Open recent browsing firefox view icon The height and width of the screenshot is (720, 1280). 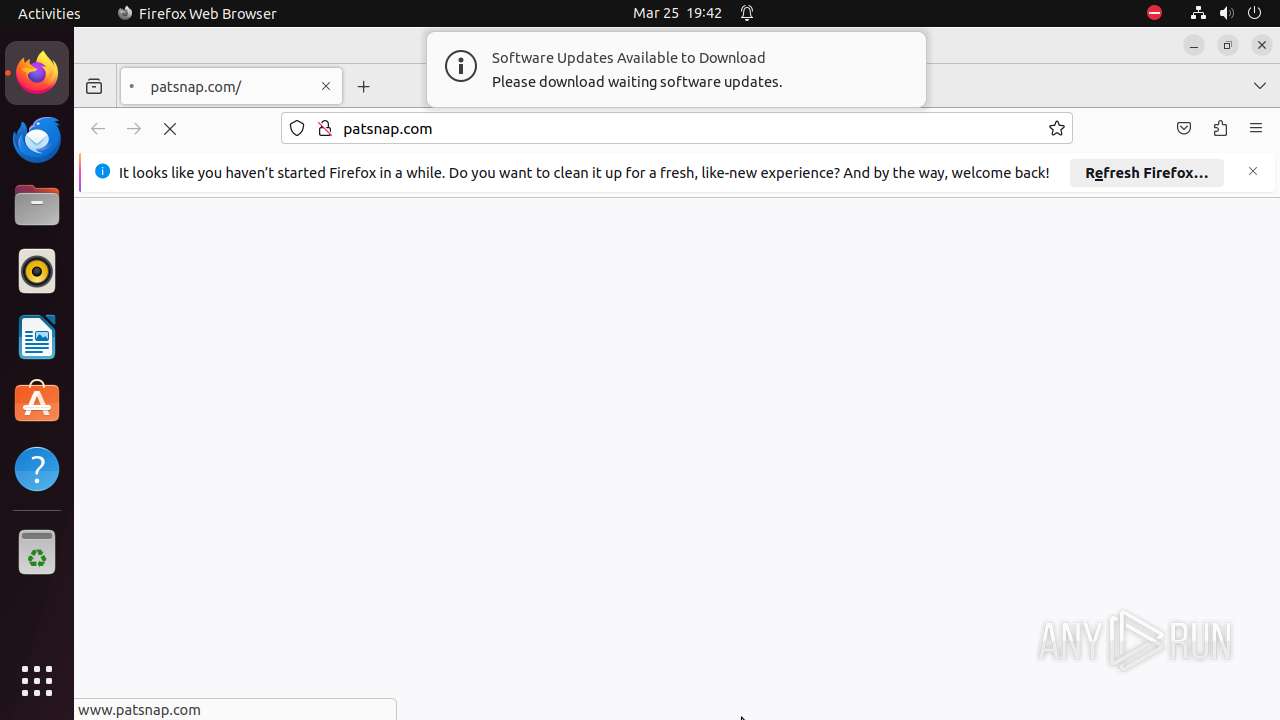(94, 87)
